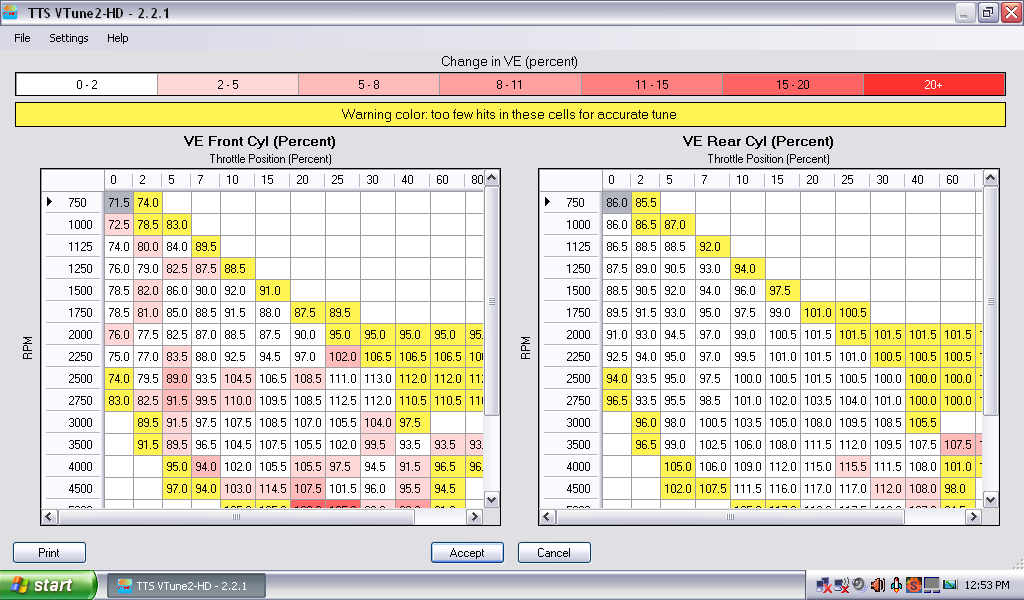This screenshot has height=600, width=1024.
Task: Open the orange volume control tray icon
Action: click(878, 585)
